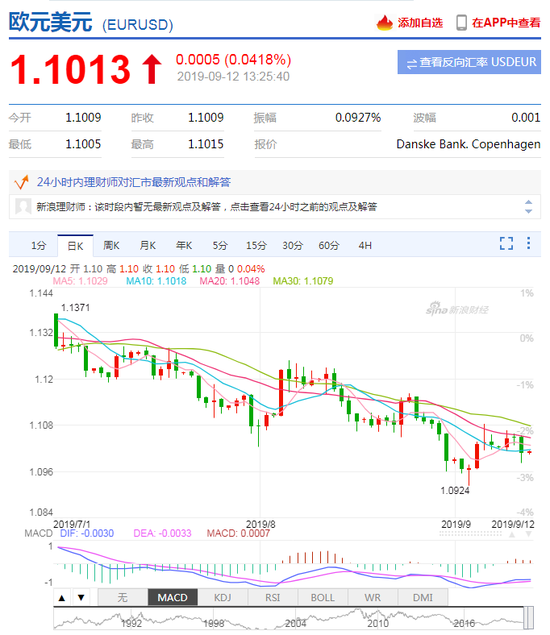The width and height of the screenshot is (550, 635).
Task: Open the three-dots chart options menu
Action: point(529,243)
